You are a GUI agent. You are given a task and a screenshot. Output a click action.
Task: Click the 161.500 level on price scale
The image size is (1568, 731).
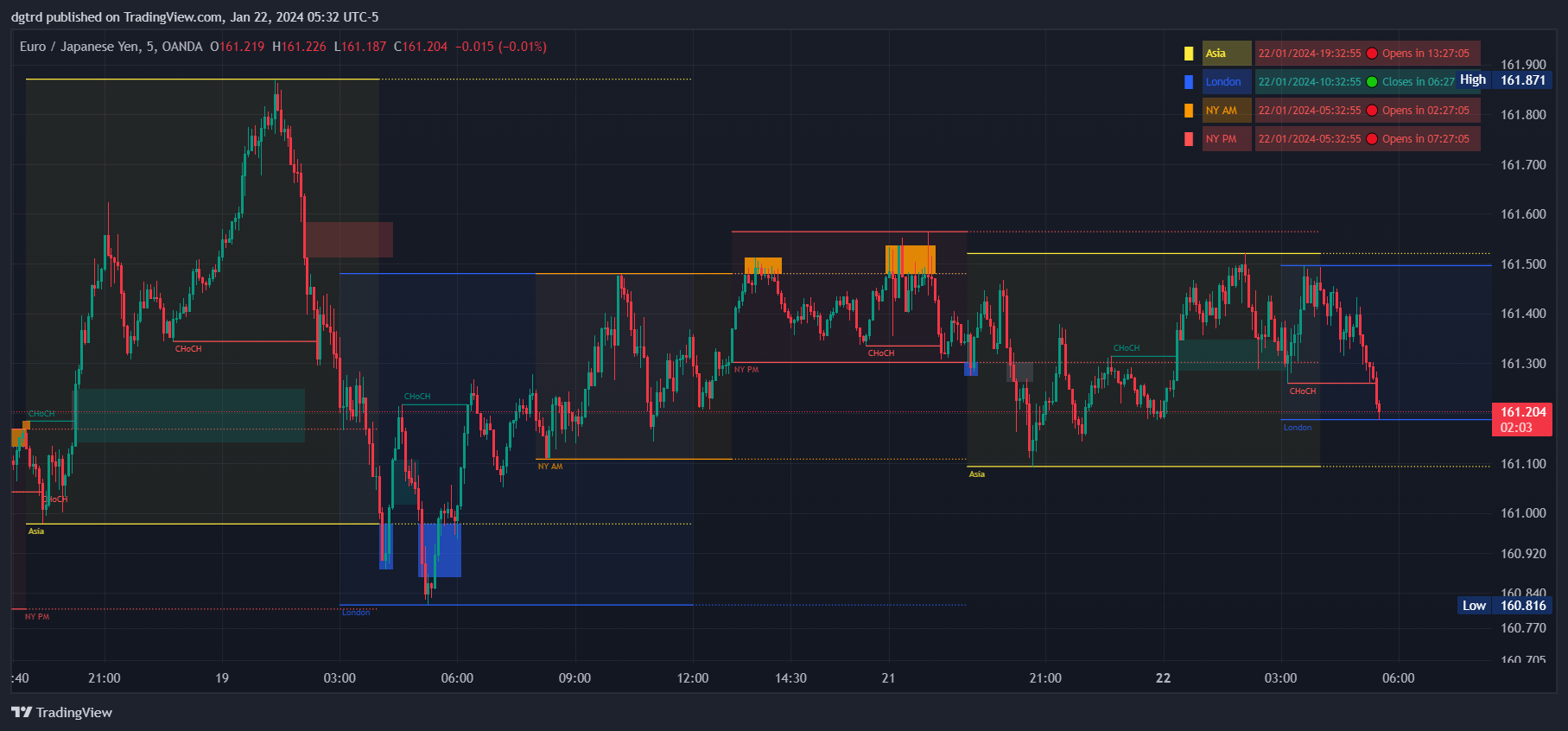(1523, 264)
